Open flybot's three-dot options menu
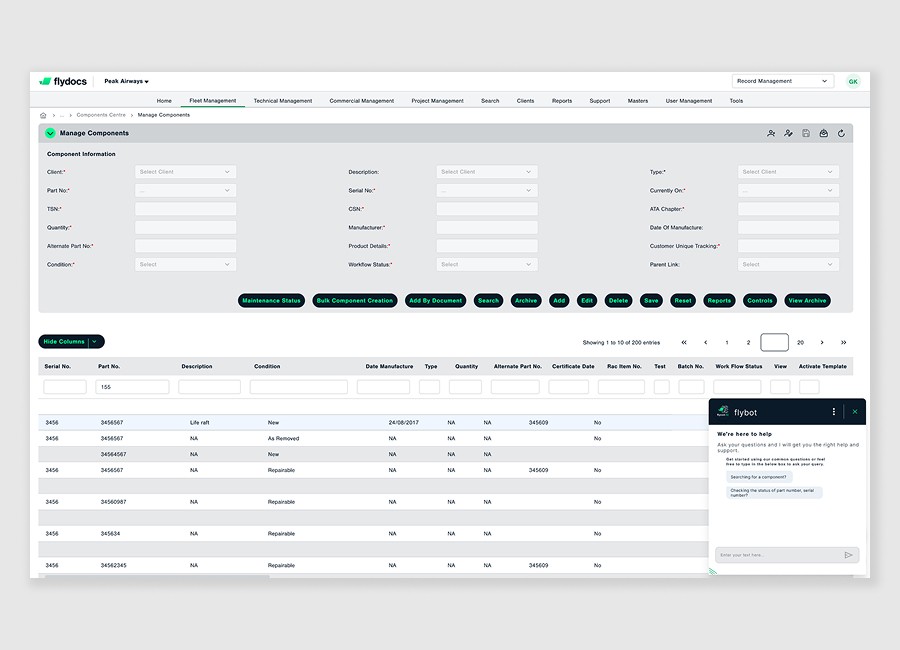Screen dimensions: 900x650 point(834,411)
